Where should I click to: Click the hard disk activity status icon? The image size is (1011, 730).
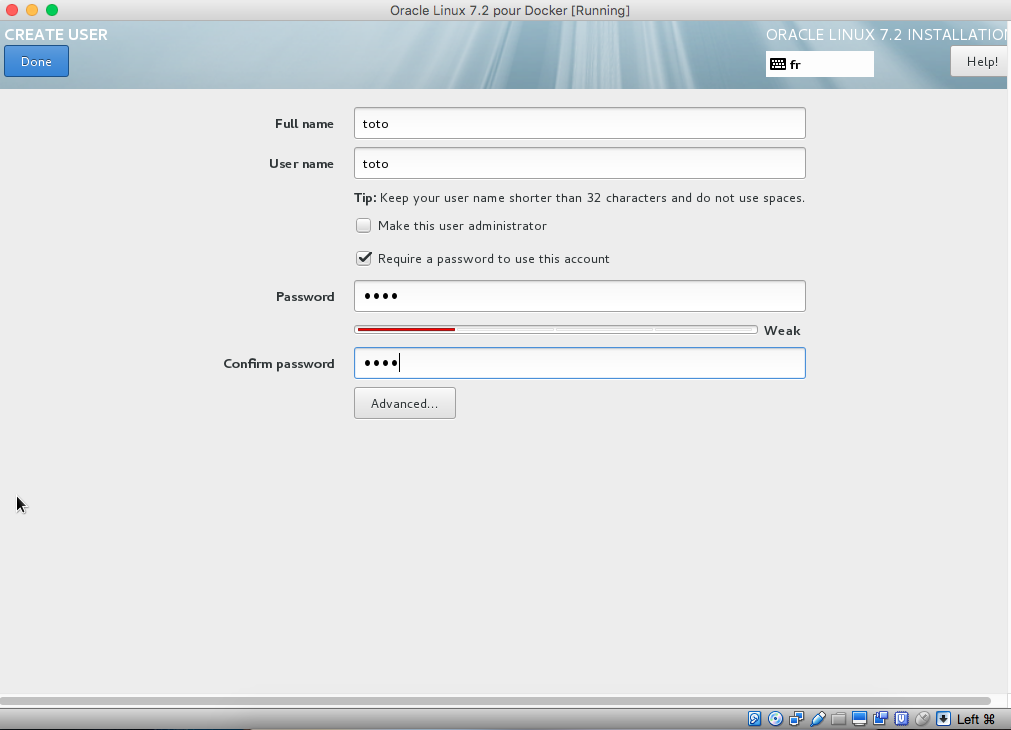click(755, 719)
